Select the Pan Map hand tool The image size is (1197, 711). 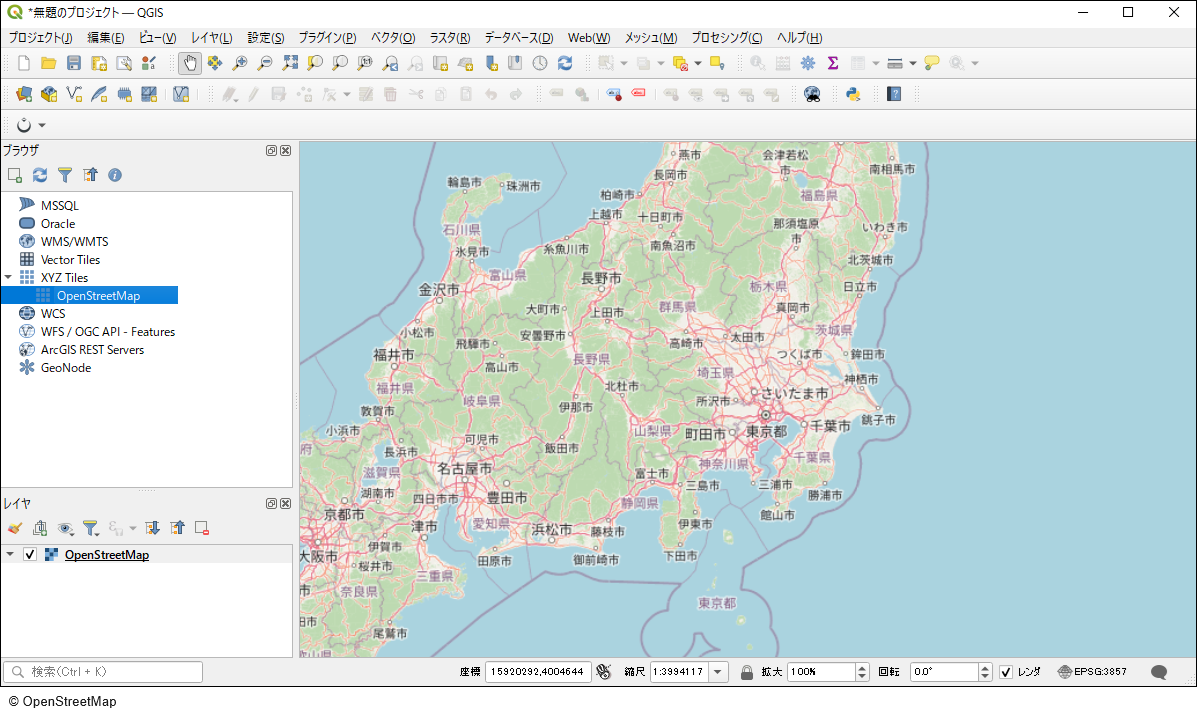[x=190, y=63]
